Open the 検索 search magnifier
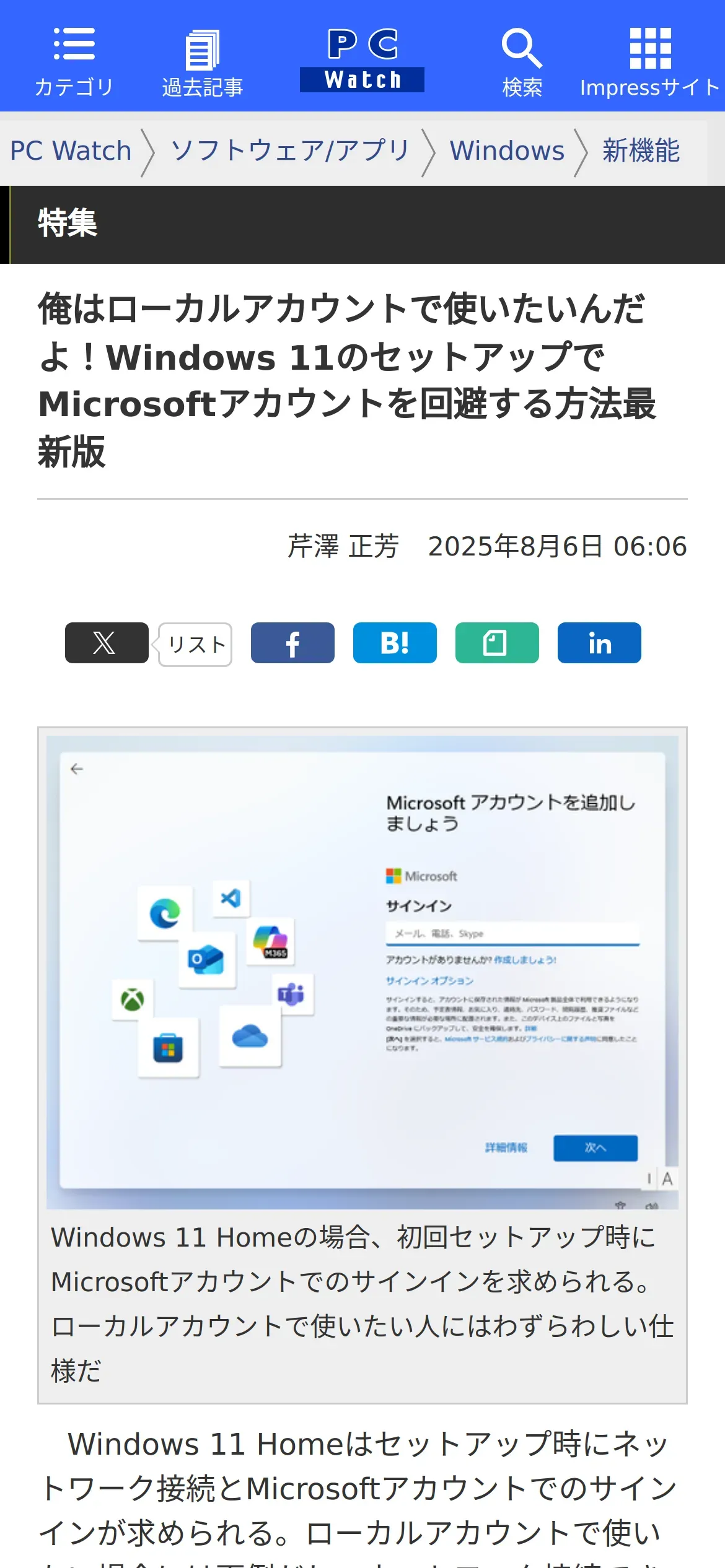Screen dimensions: 725x1568 [522, 63]
